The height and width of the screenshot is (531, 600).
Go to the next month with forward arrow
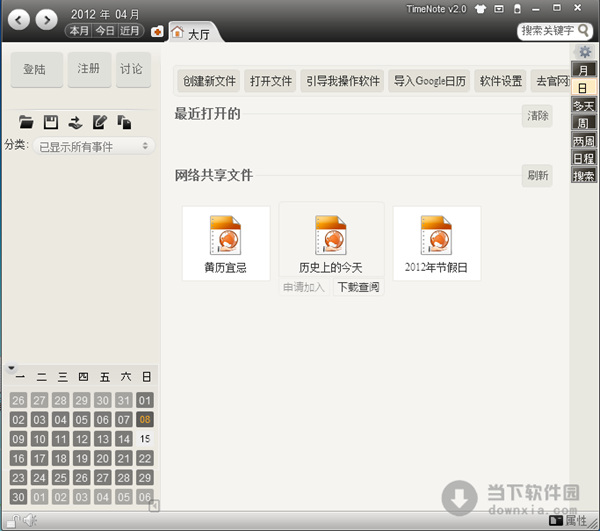(x=47, y=20)
